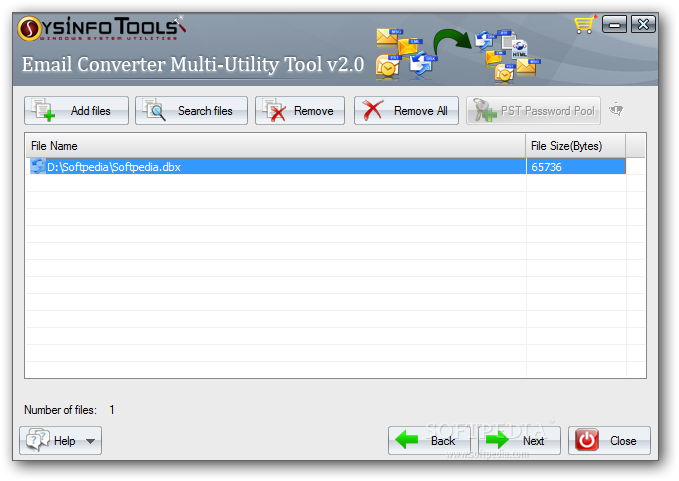Click the small pointing hand icon
This screenshot has height=481, width=679.
tap(616, 110)
